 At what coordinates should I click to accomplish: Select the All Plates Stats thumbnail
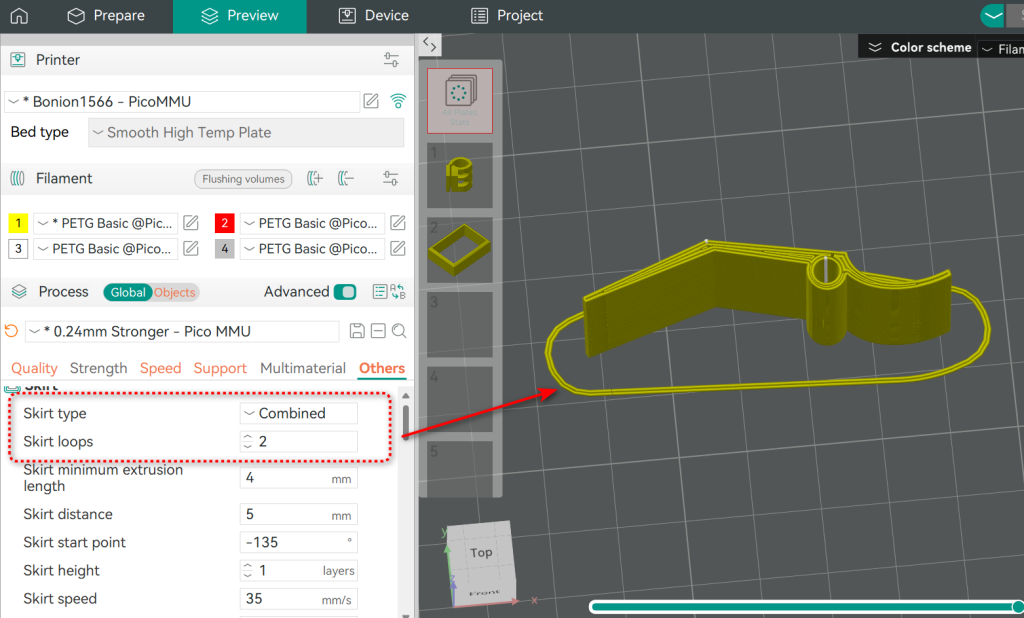[x=460, y=101]
